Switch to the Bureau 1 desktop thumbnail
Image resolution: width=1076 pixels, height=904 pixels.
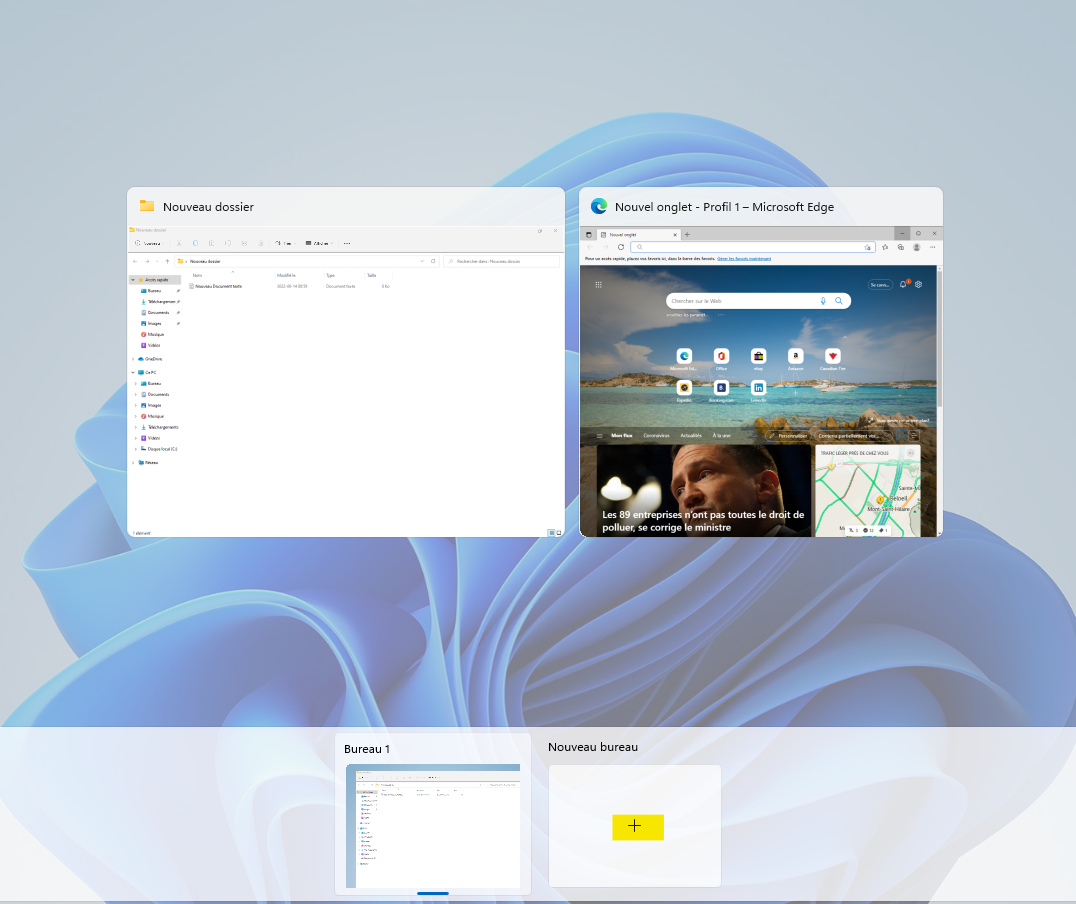coord(433,825)
